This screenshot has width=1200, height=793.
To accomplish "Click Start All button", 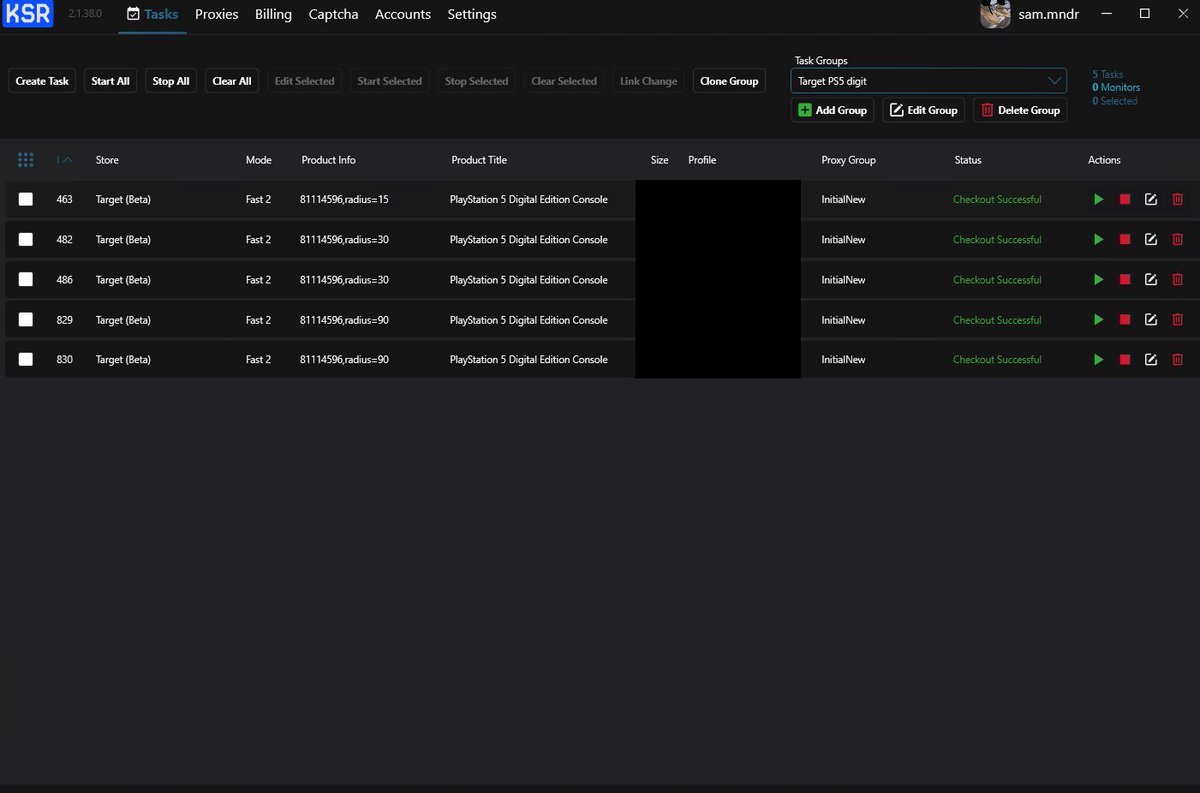I will tap(110, 81).
